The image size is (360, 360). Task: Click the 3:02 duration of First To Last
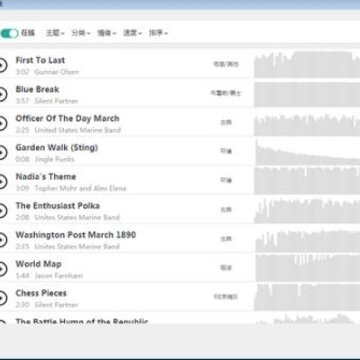coord(22,72)
